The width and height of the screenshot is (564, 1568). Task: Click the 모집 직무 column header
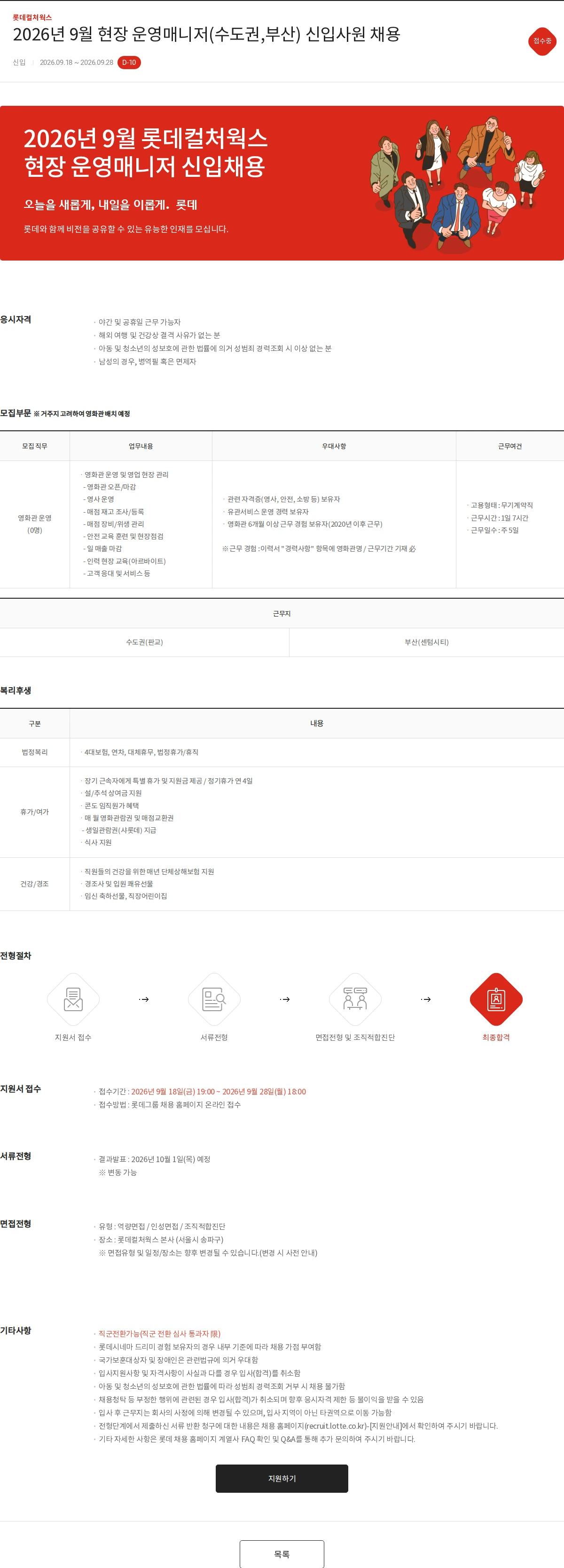pyautogui.click(x=35, y=446)
